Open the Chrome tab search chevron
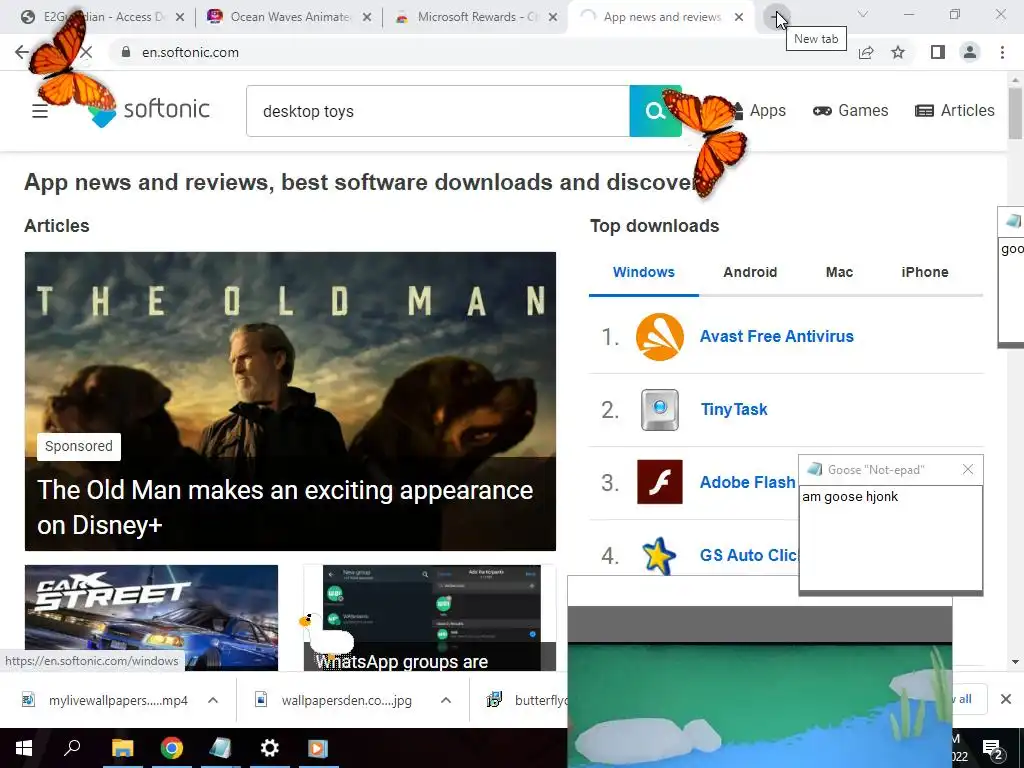This screenshot has height=768, width=1024. click(863, 14)
